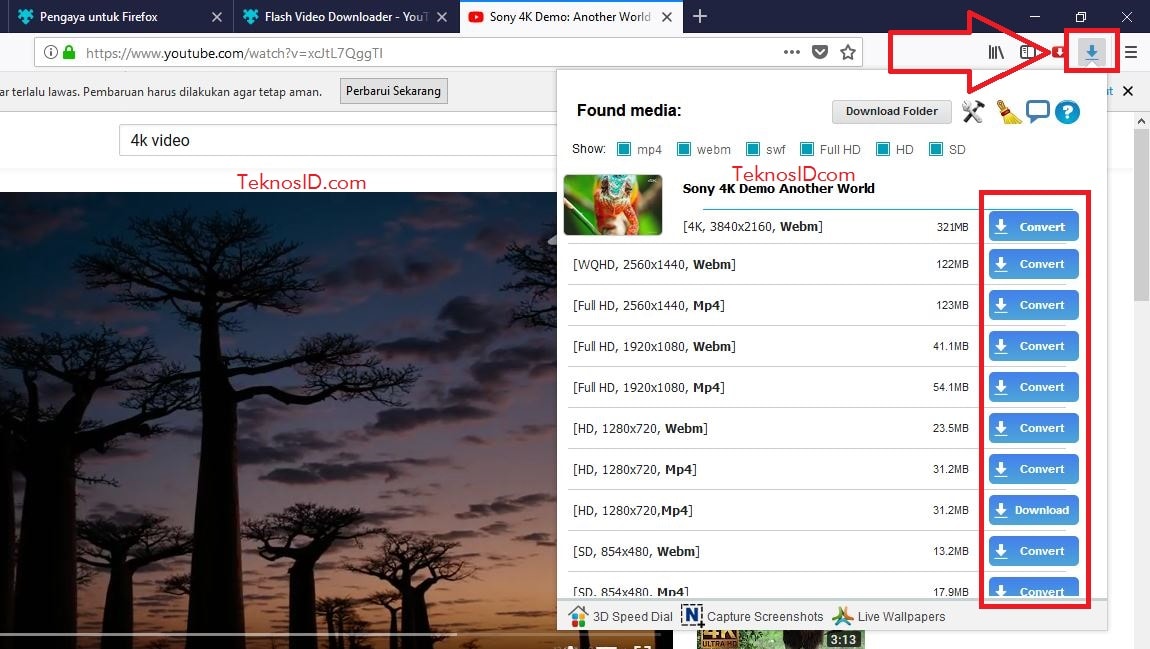Switch to Flash Video Downloader tab
1150x649 pixels.
[346, 16]
